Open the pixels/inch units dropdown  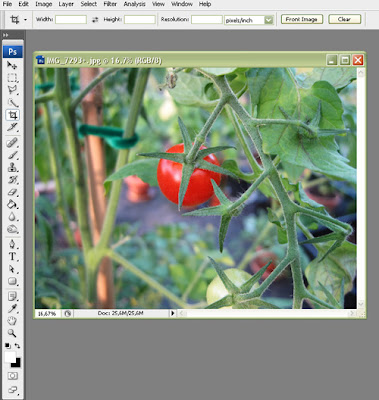pyautogui.click(x=249, y=20)
